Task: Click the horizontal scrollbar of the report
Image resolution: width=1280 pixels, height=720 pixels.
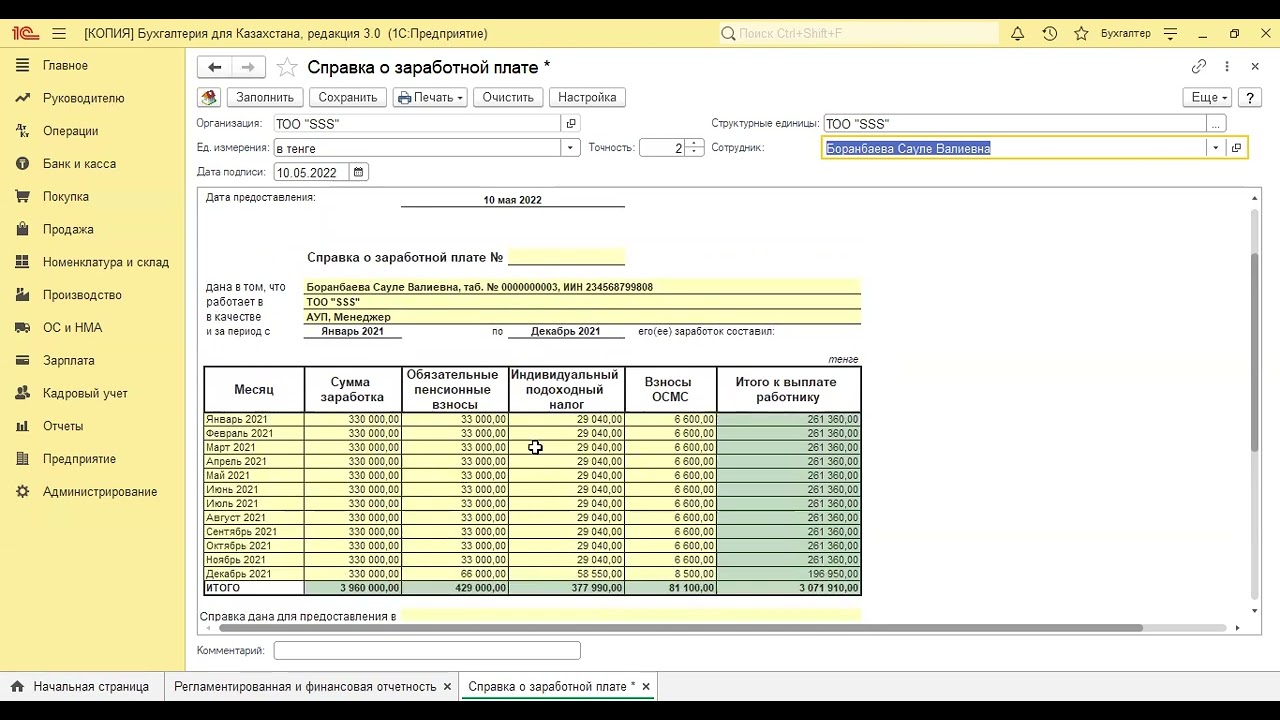Action: tap(680, 628)
